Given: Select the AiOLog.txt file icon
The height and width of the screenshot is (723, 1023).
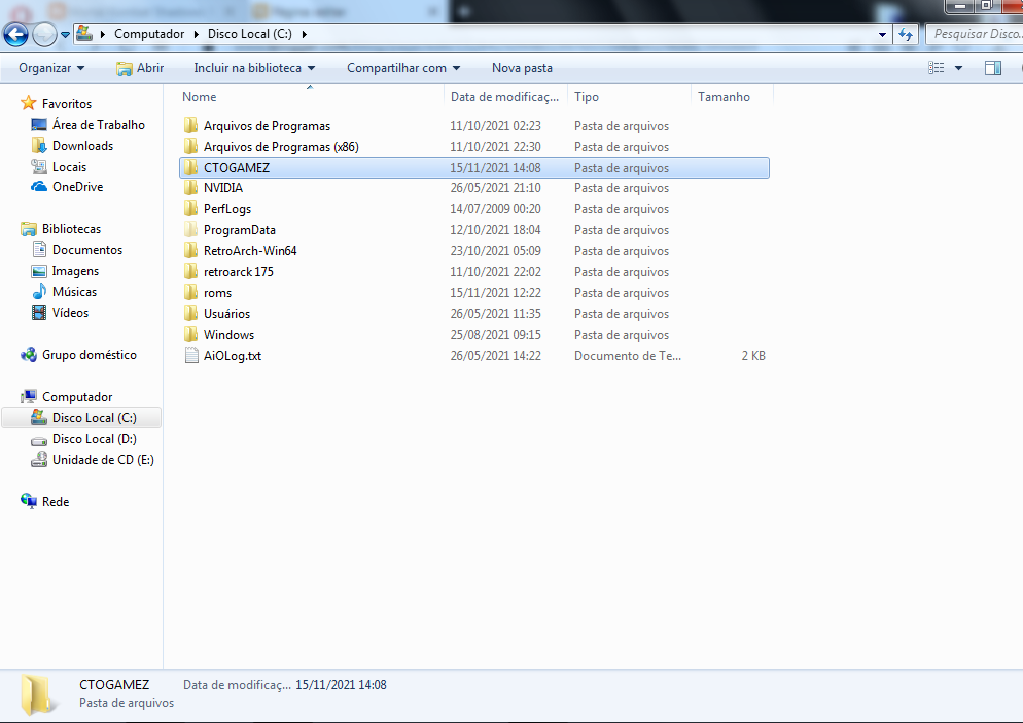Looking at the screenshot, I should click(191, 356).
